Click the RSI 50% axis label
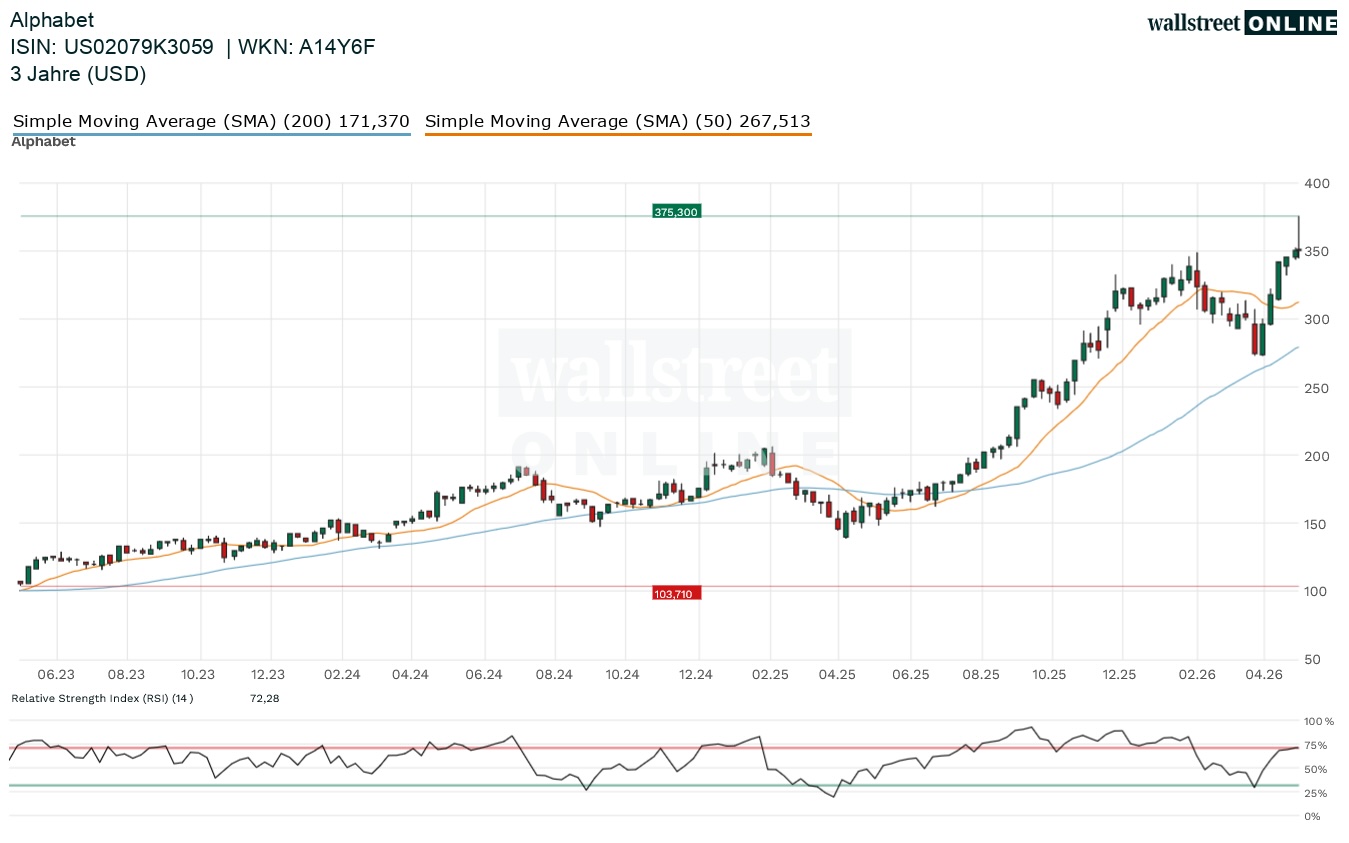 (1316, 769)
